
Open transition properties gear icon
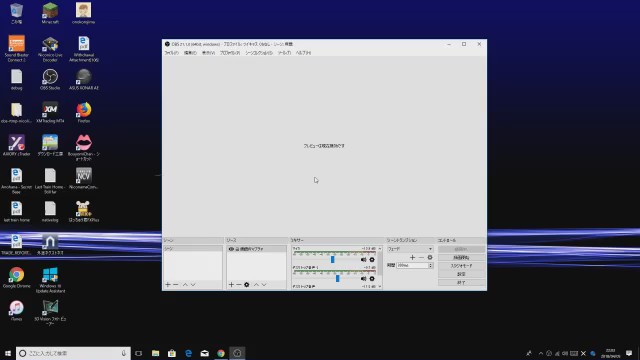(x=430, y=258)
